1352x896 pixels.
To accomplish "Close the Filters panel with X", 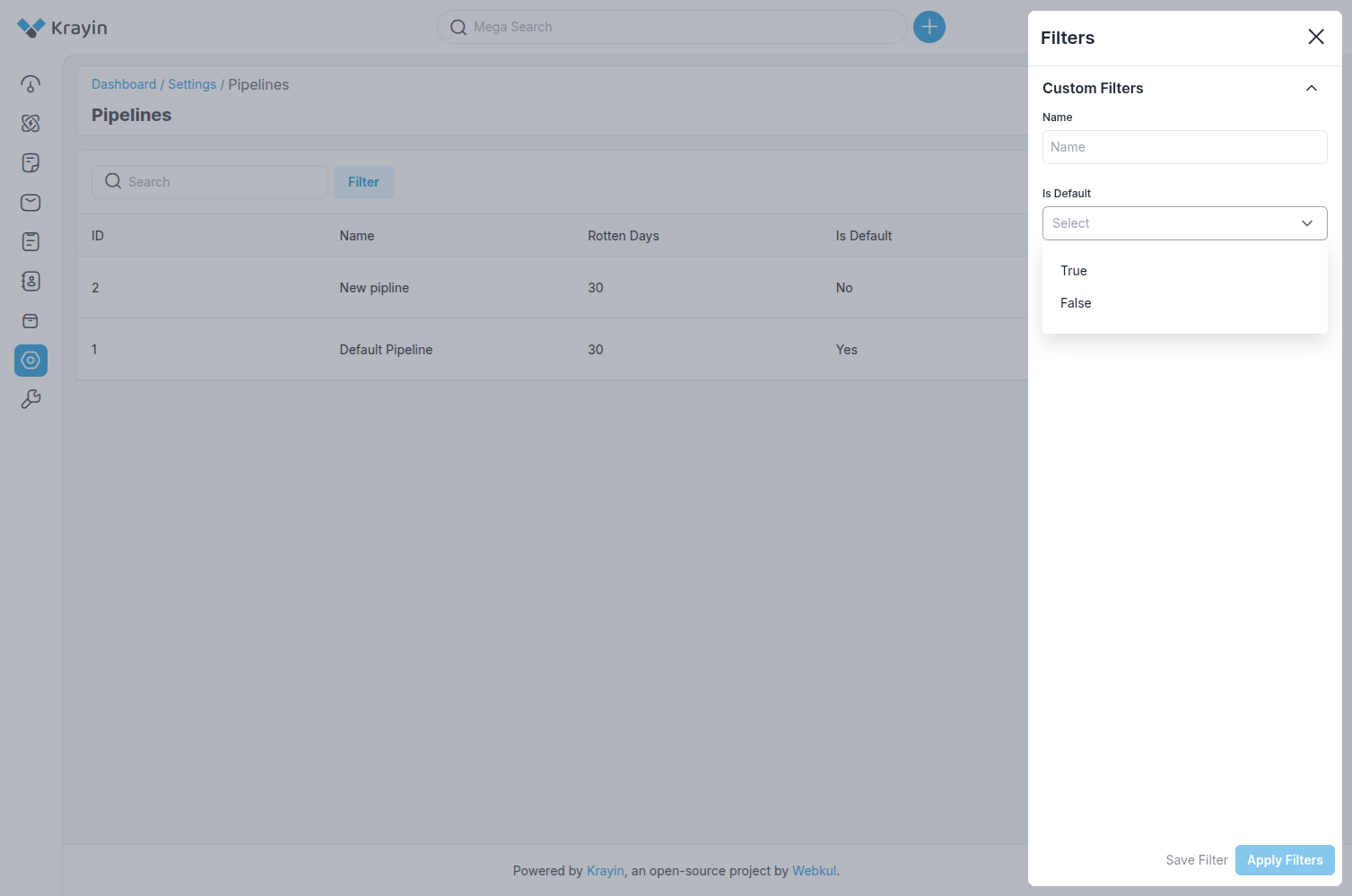I will pyautogui.click(x=1316, y=37).
